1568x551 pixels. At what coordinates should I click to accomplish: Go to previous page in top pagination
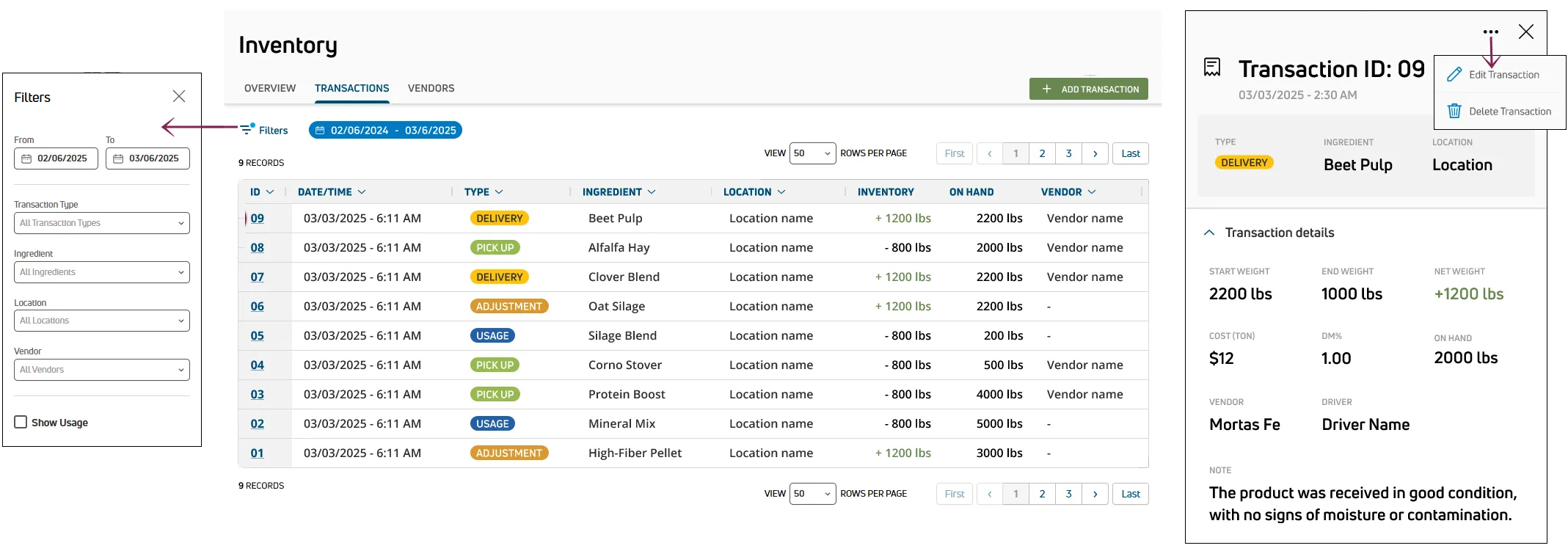click(x=990, y=153)
